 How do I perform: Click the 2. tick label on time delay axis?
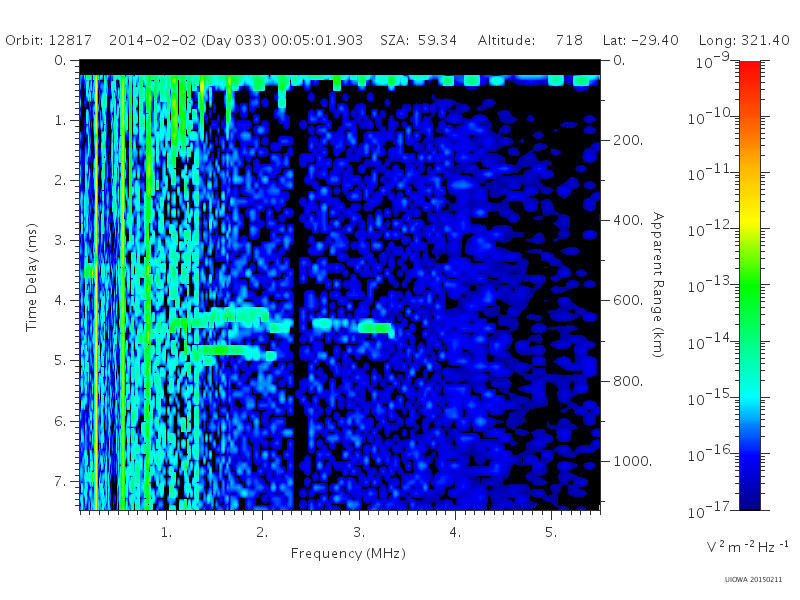61,181
